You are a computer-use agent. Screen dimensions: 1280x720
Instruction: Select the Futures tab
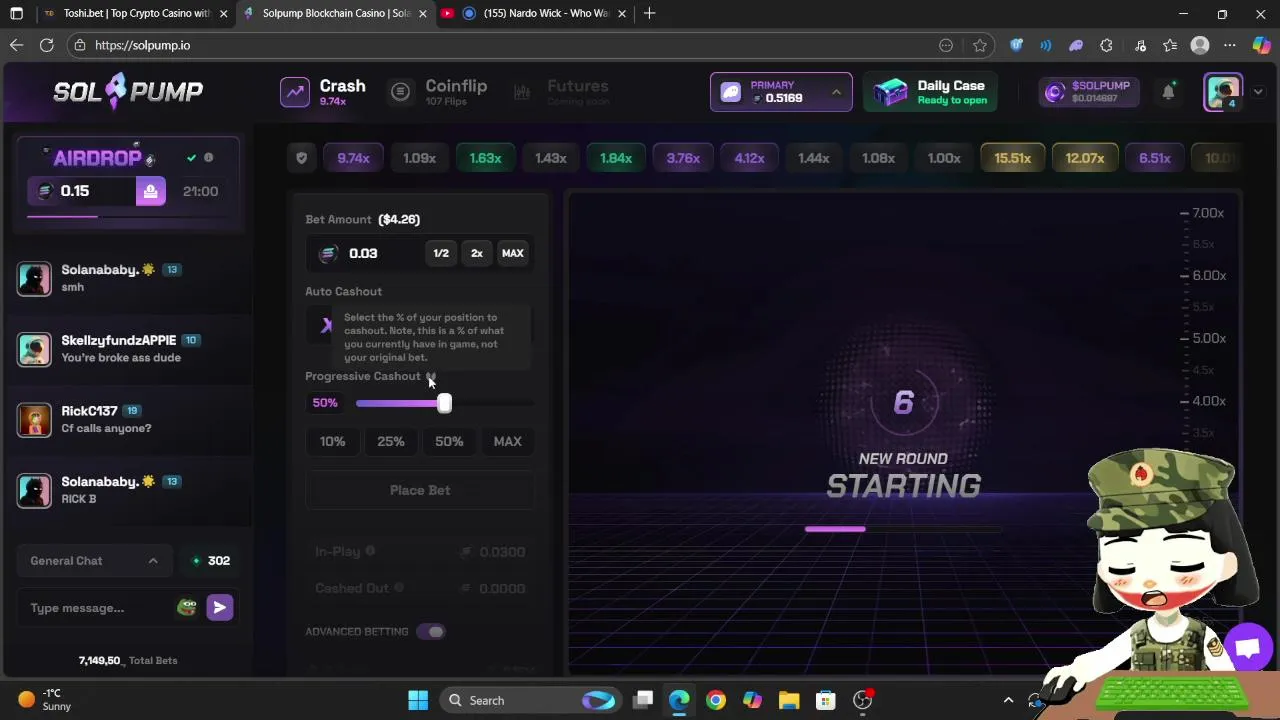[x=560, y=92]
